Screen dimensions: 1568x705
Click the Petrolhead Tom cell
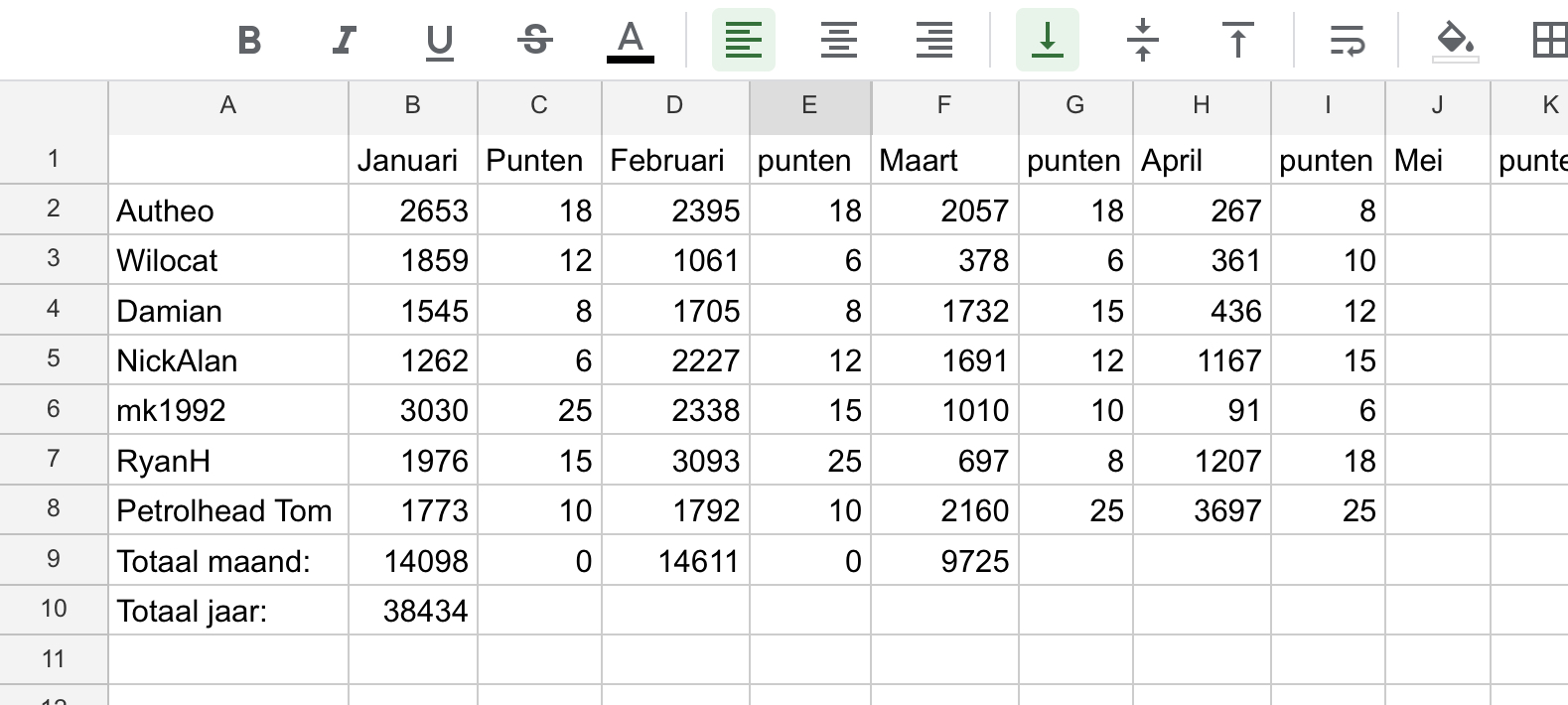click(227, 510)
